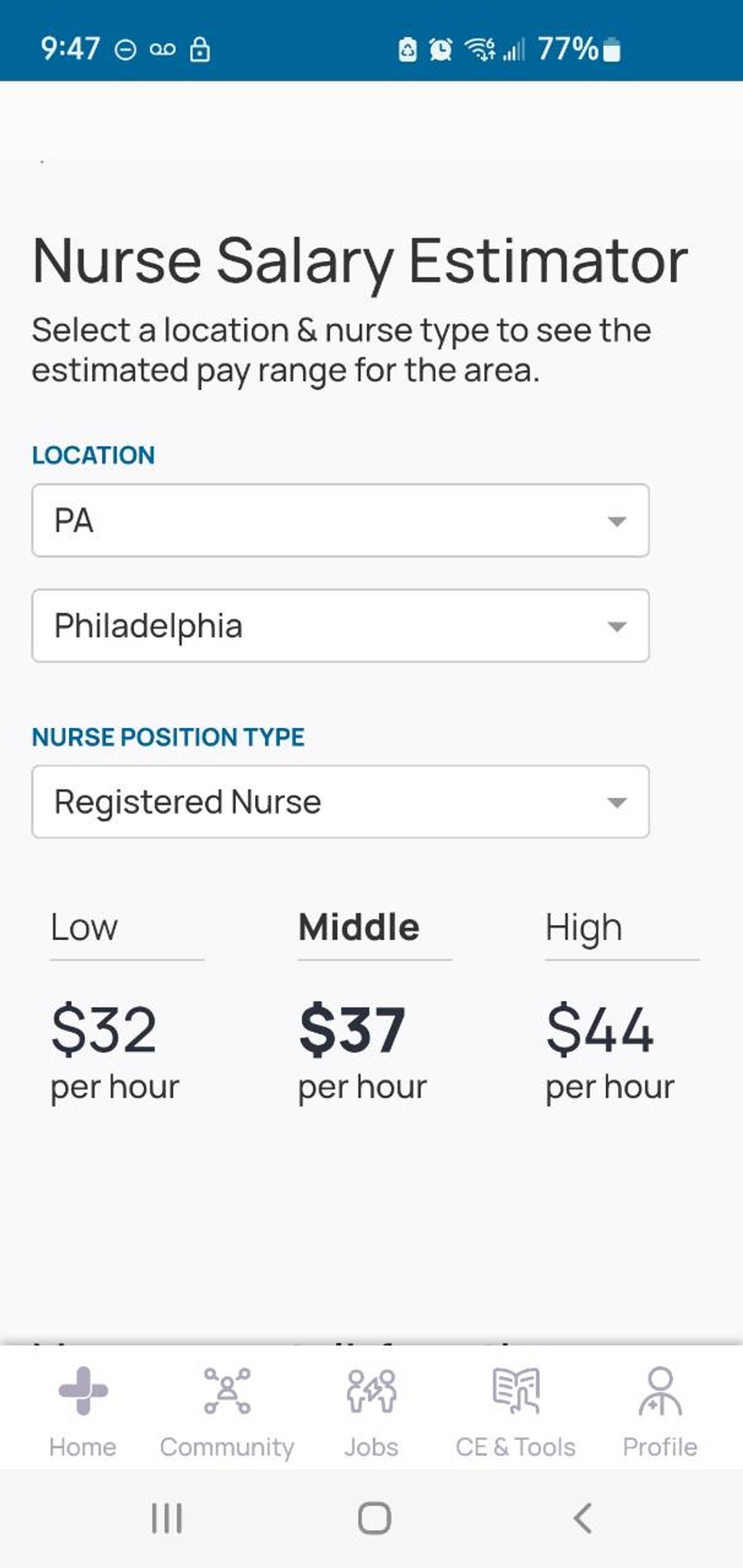Tap the Nurse Salary Estimator heading
Screen dimensions: 743x1568
[x=360, y=261]
